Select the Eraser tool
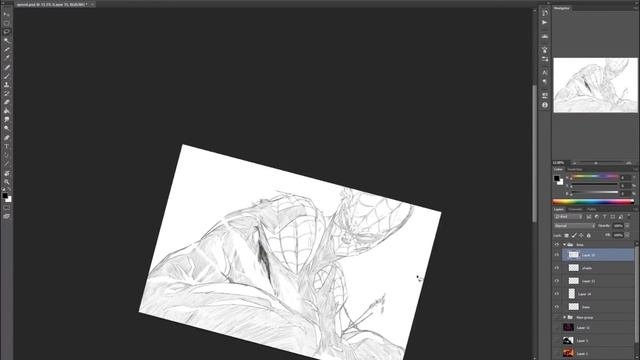Screen dimensions: 640x360 coord(7,102)
